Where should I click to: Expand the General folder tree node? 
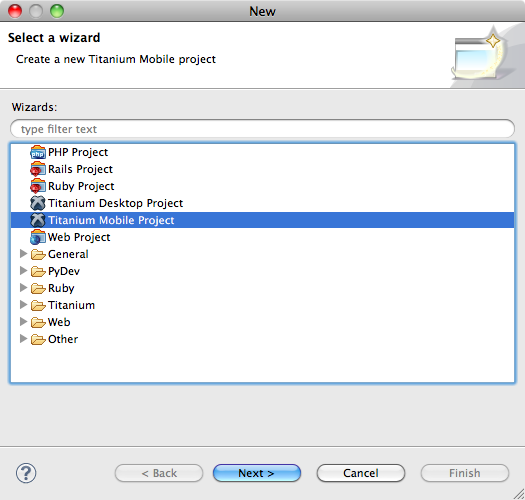pos(23,254)
